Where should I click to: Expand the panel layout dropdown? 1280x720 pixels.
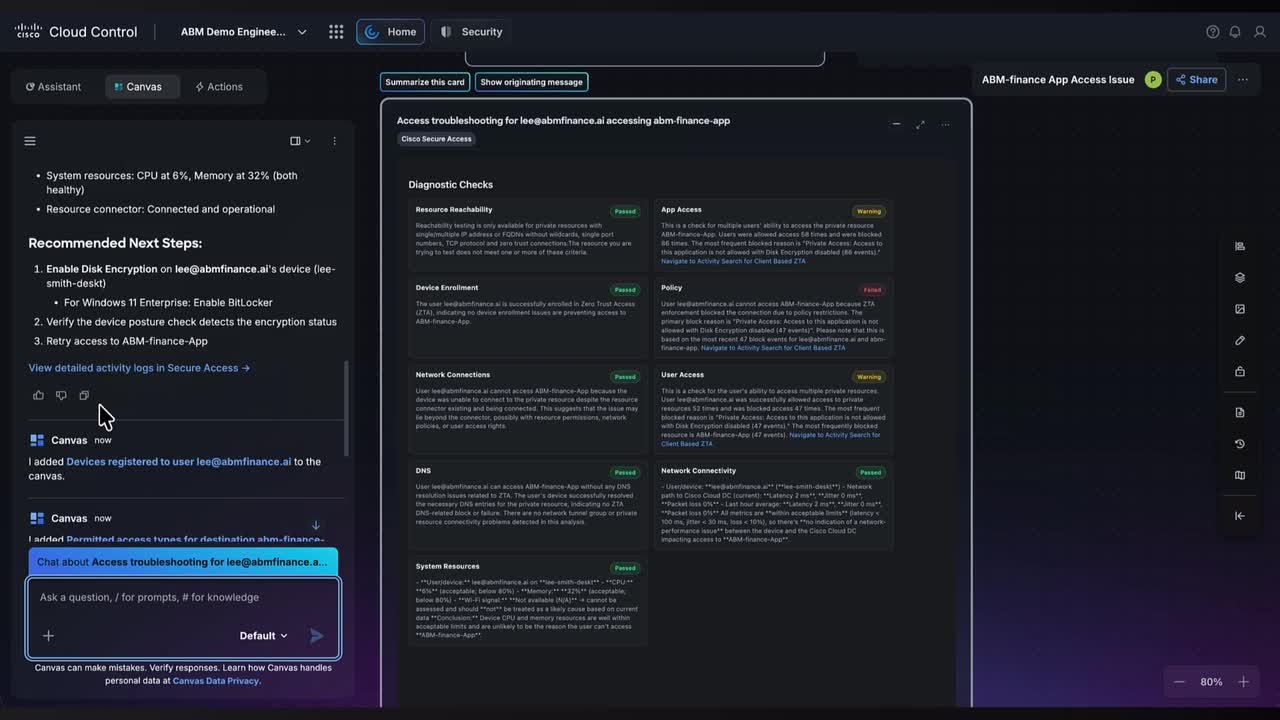pyautogui.click(x=300, y=141)
